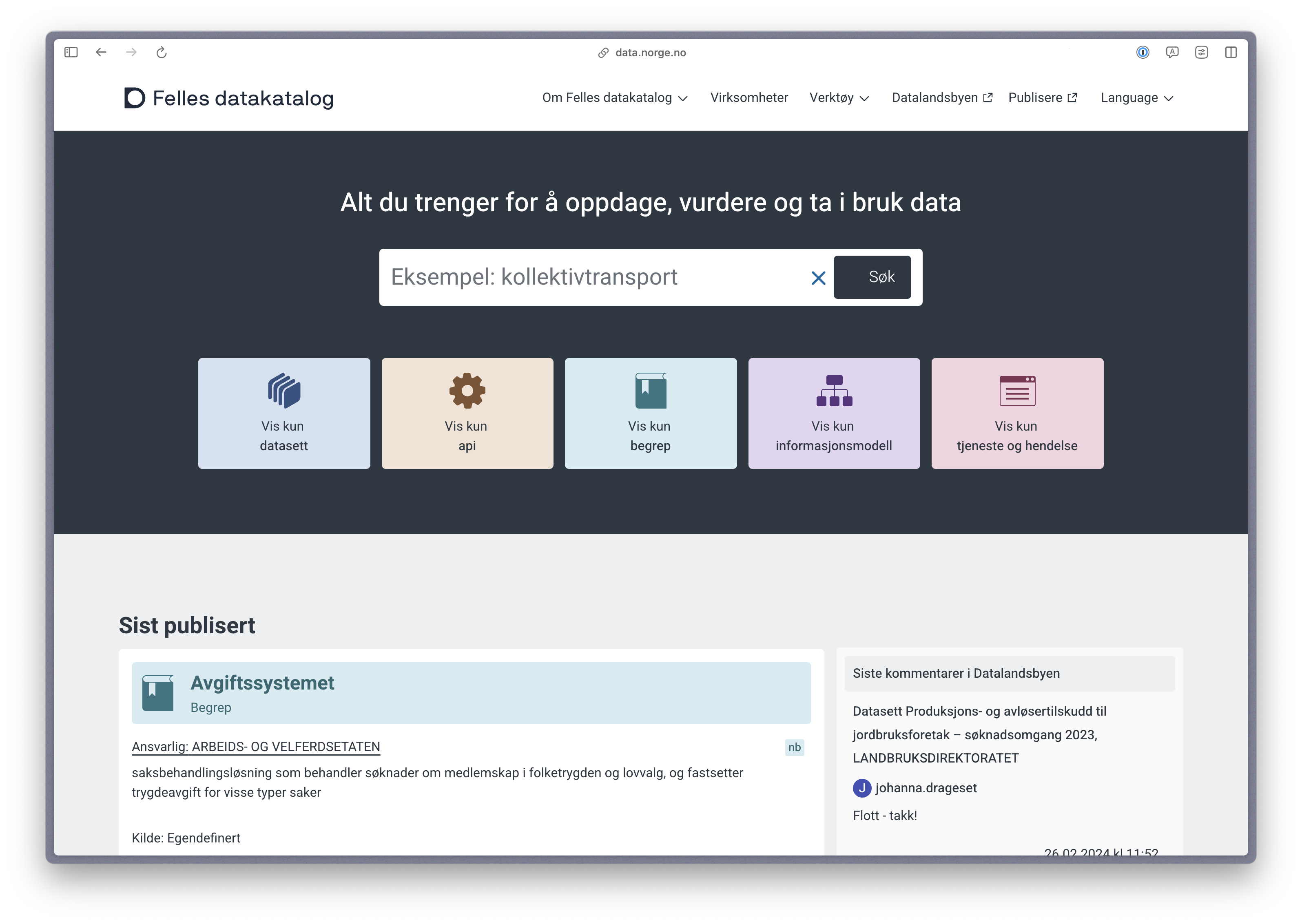The width and height of the screenshot is (1302, 924).
Task: Open the Avgiftssystemet concept entry
Action: pyautogui.click(x=262, y=683)
